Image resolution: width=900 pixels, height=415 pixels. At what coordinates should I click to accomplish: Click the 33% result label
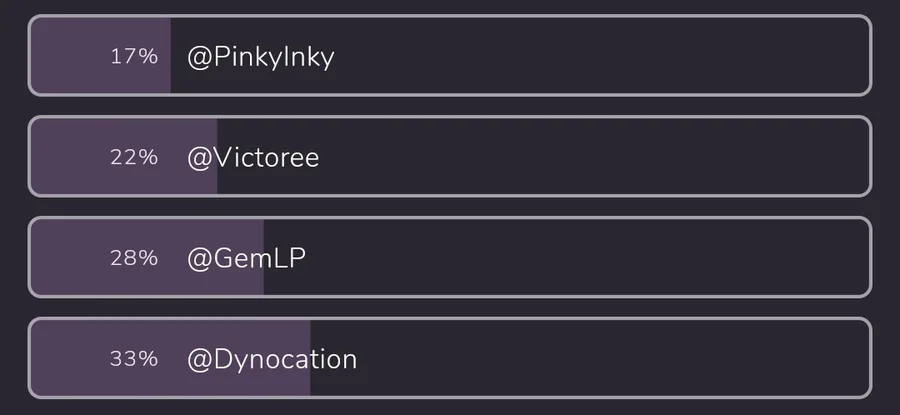point(134,359)
